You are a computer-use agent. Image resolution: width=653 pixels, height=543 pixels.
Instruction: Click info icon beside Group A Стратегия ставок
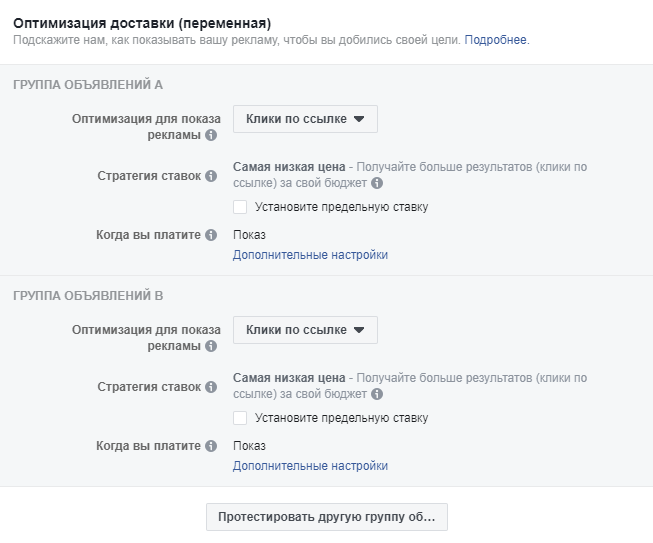[x=211, y=176]
